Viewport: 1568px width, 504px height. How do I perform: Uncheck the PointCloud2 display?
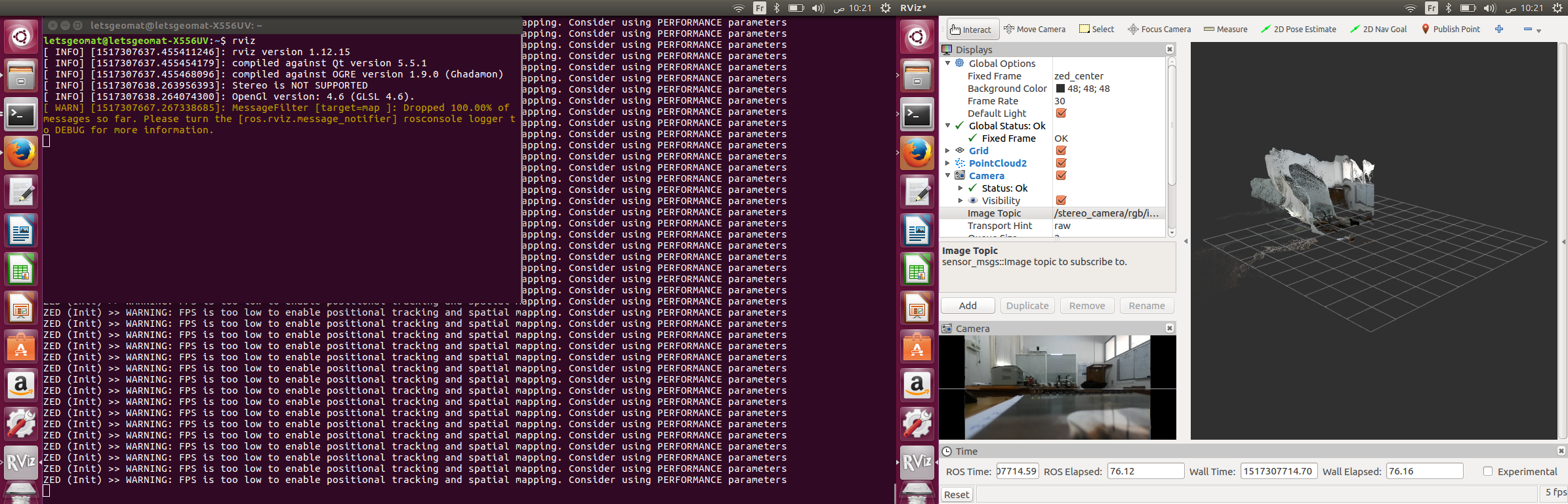click(x=1061, y=163)
